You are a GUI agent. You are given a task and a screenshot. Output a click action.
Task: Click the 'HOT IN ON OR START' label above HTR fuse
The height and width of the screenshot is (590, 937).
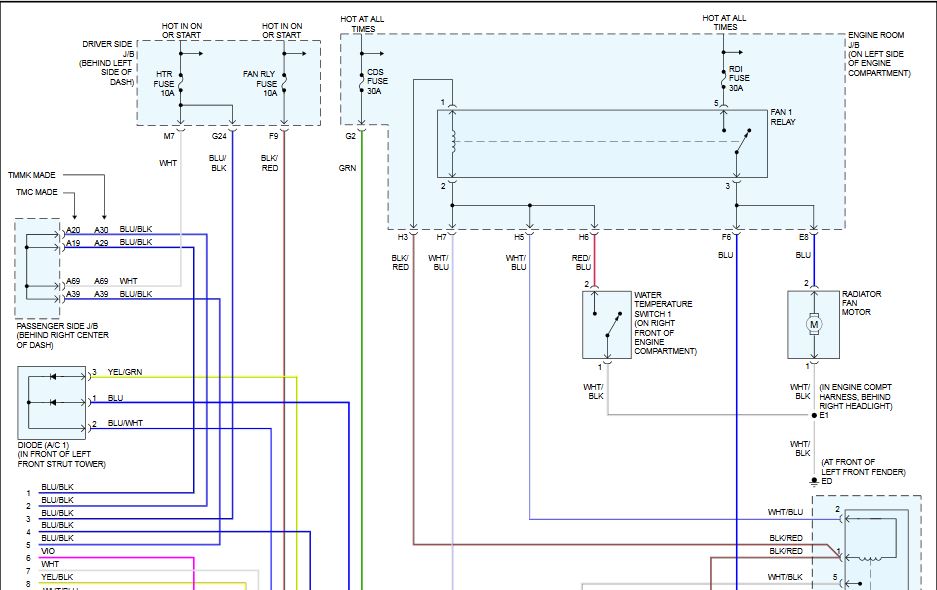[182, 30]
